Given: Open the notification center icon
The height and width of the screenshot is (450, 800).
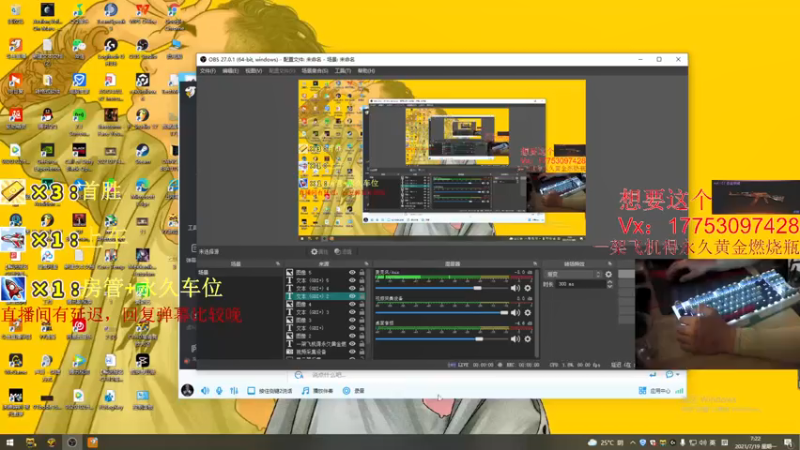Looking at the screenshot, I should (788, 442).
